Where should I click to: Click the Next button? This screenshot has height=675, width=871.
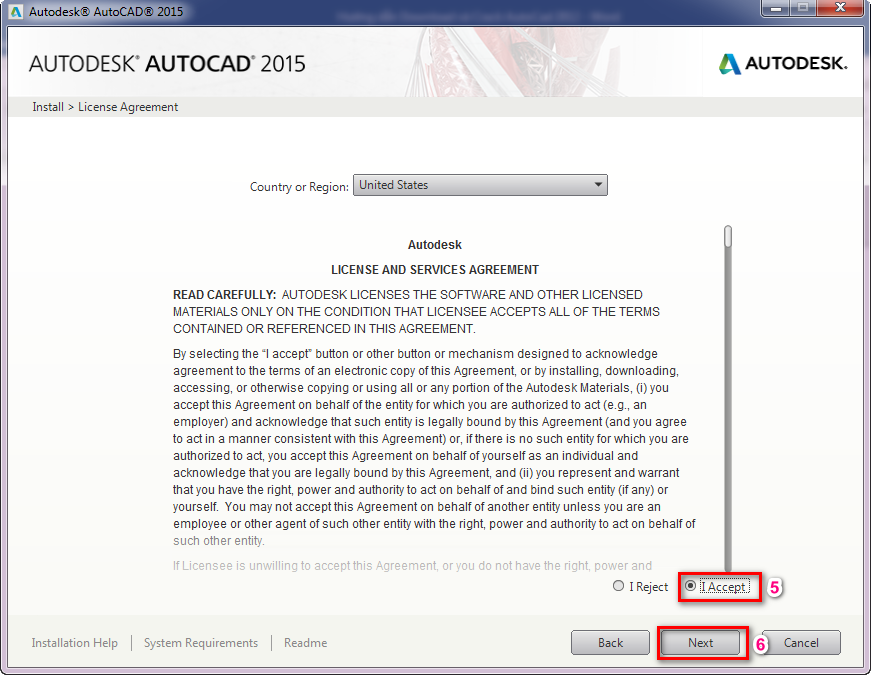pyautogui.click(x=700, y=643)
